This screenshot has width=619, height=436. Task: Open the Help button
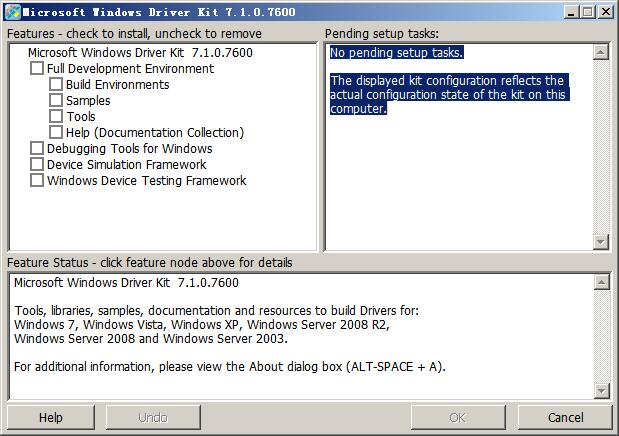51,417
